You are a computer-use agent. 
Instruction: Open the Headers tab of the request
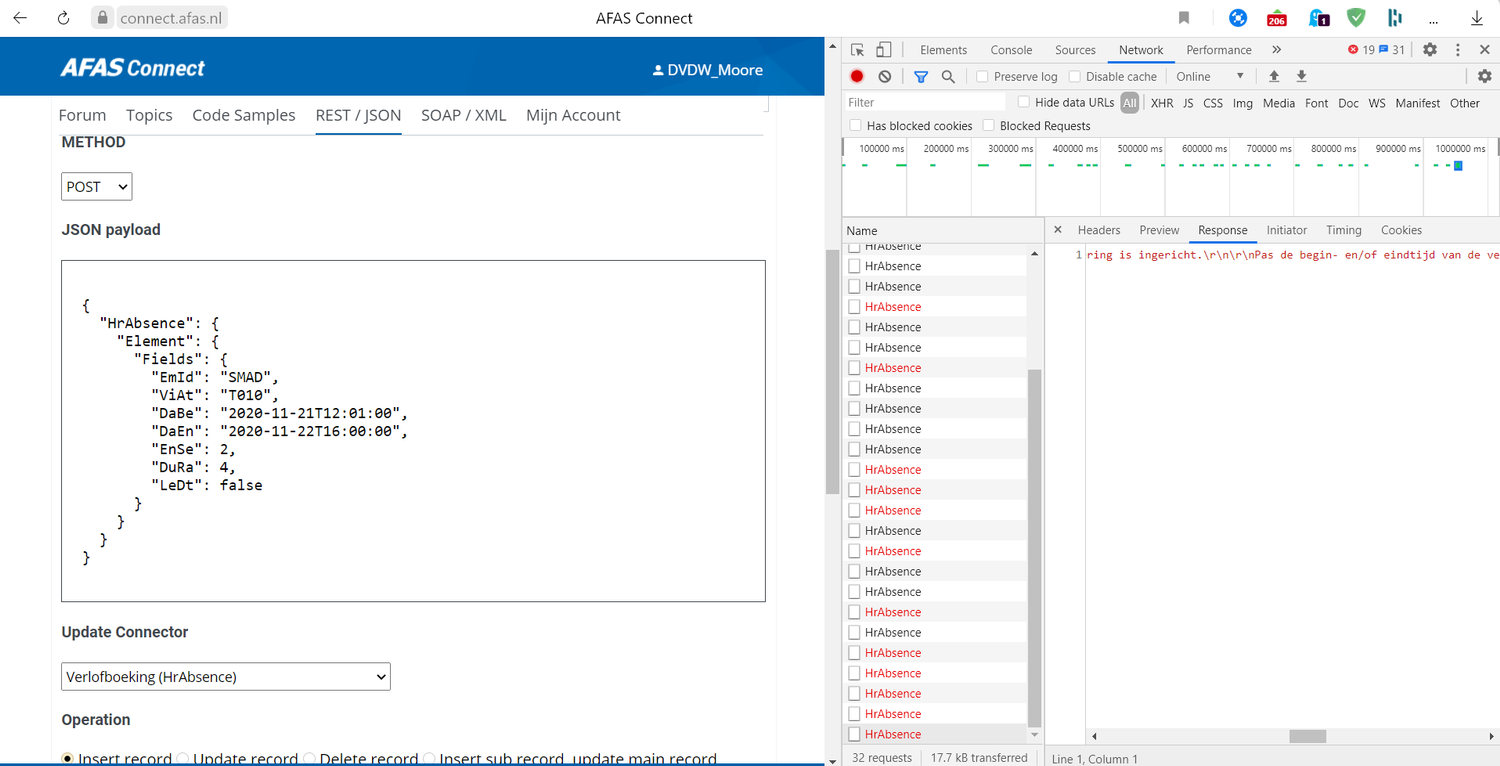tap(1099, 230)
